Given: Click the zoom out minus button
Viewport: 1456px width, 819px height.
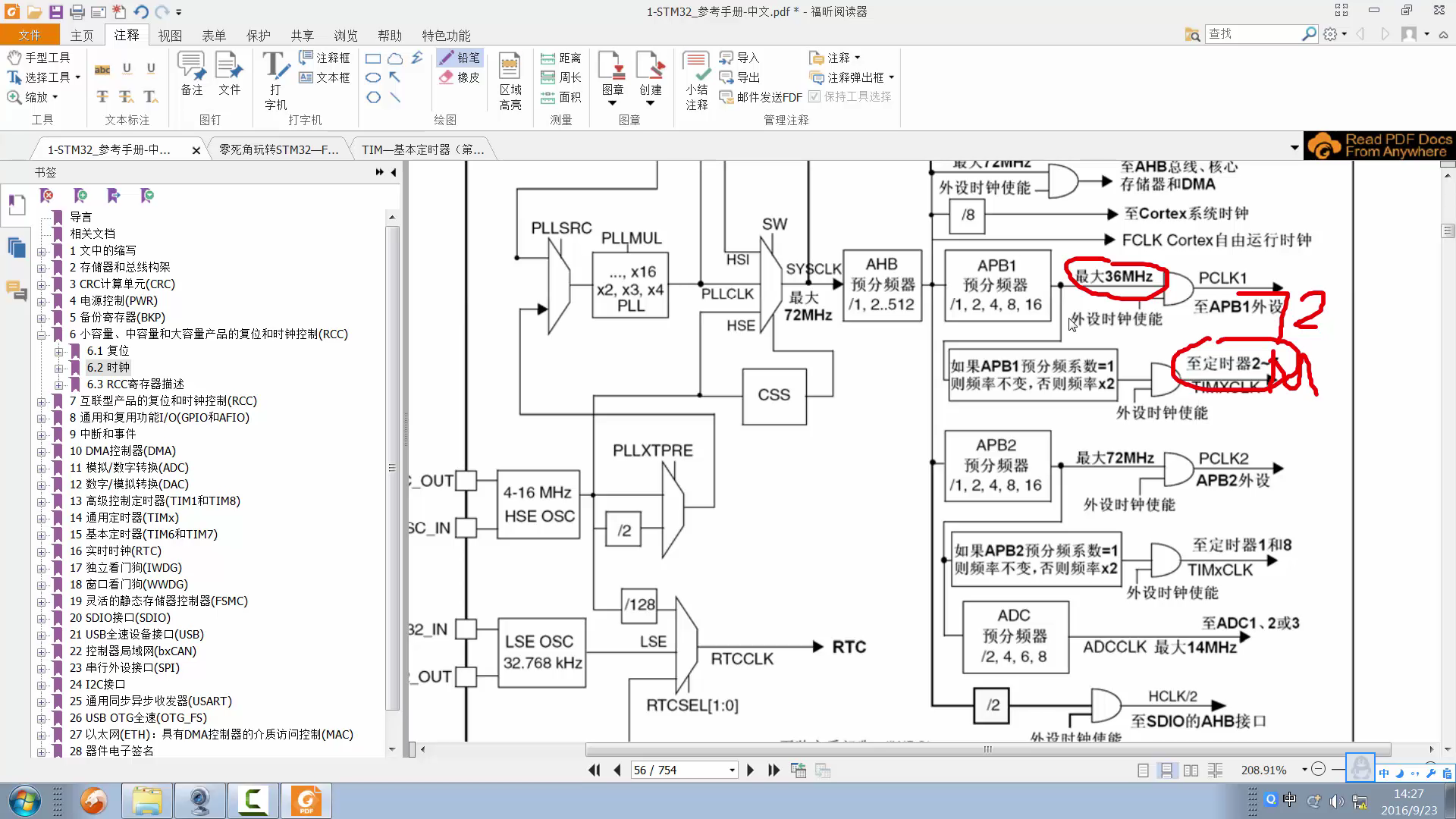Looking at the screenshot, I should tap(1319, 770).
